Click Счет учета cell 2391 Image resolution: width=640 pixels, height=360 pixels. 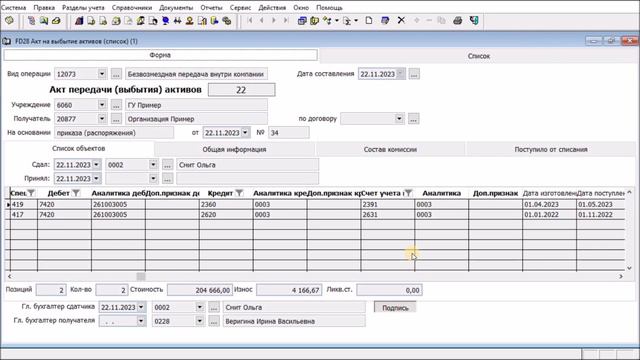coord(387,204)
